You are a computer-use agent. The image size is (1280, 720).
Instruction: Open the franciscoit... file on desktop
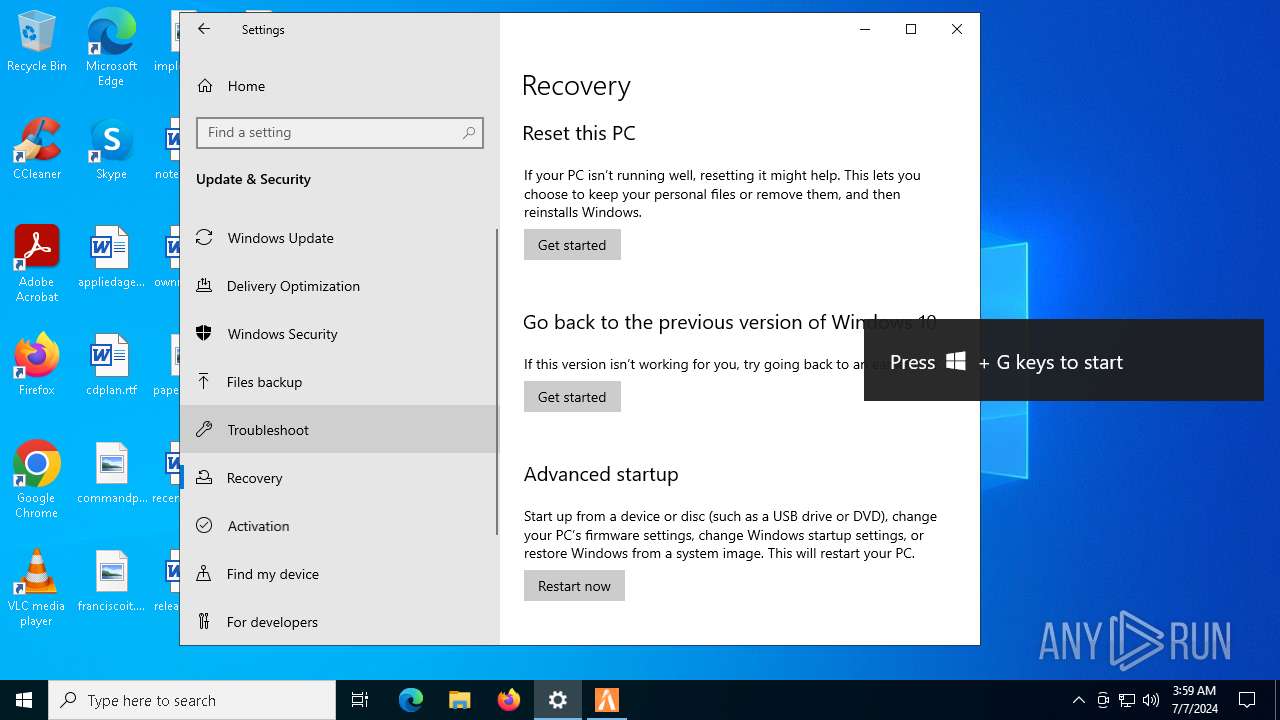[x=111, y=582]
